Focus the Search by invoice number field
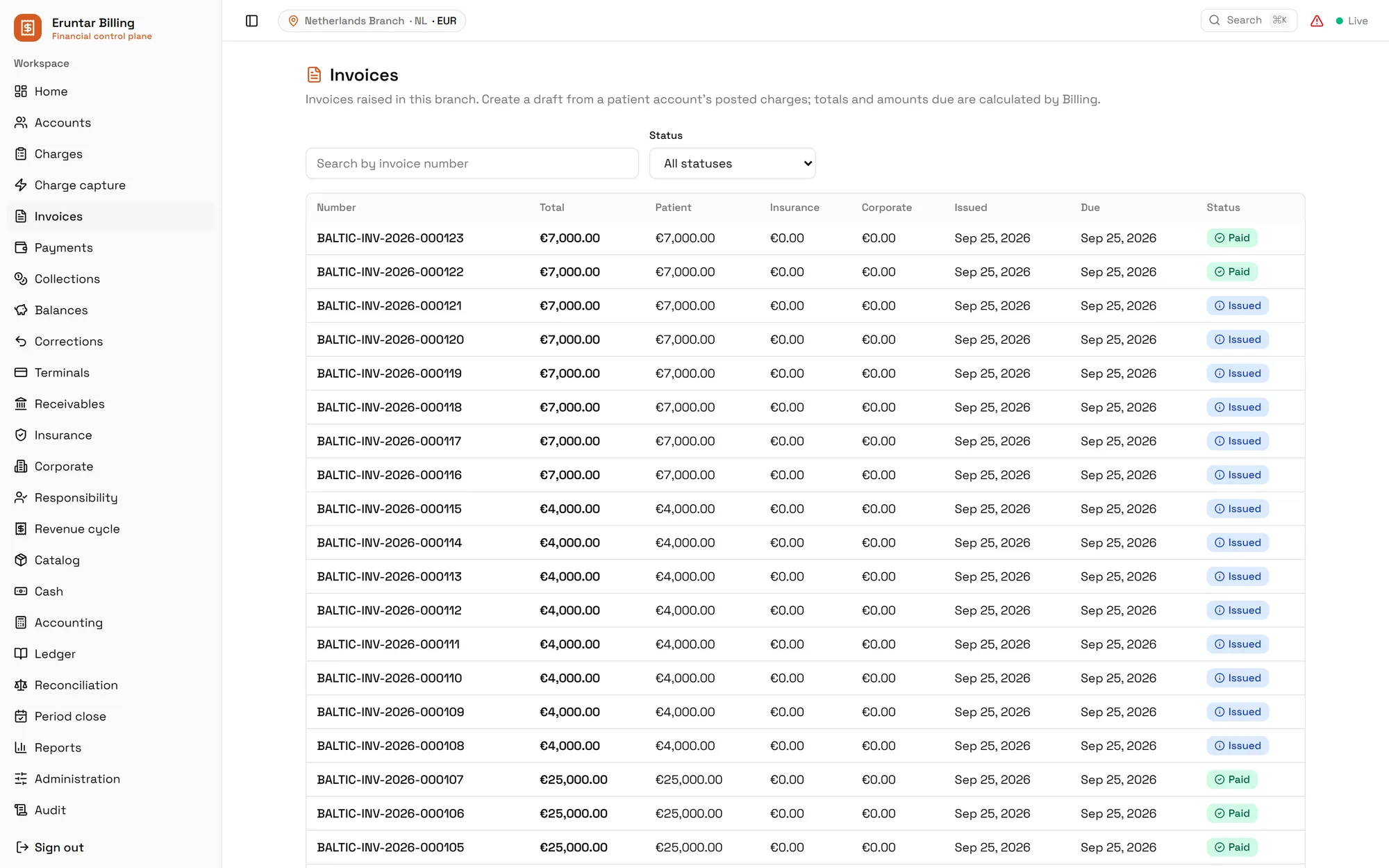1389x868 pixels. 472,163
